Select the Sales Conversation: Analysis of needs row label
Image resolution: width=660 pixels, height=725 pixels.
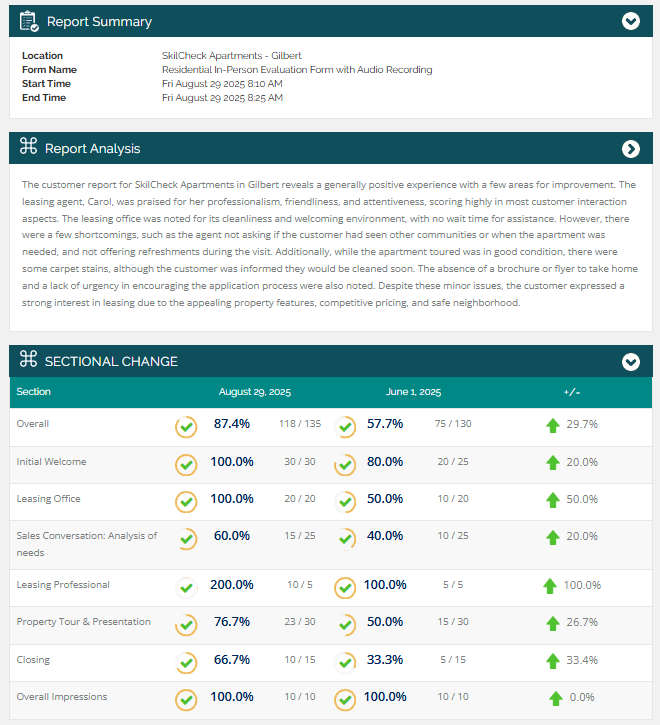tap(87, 542)
